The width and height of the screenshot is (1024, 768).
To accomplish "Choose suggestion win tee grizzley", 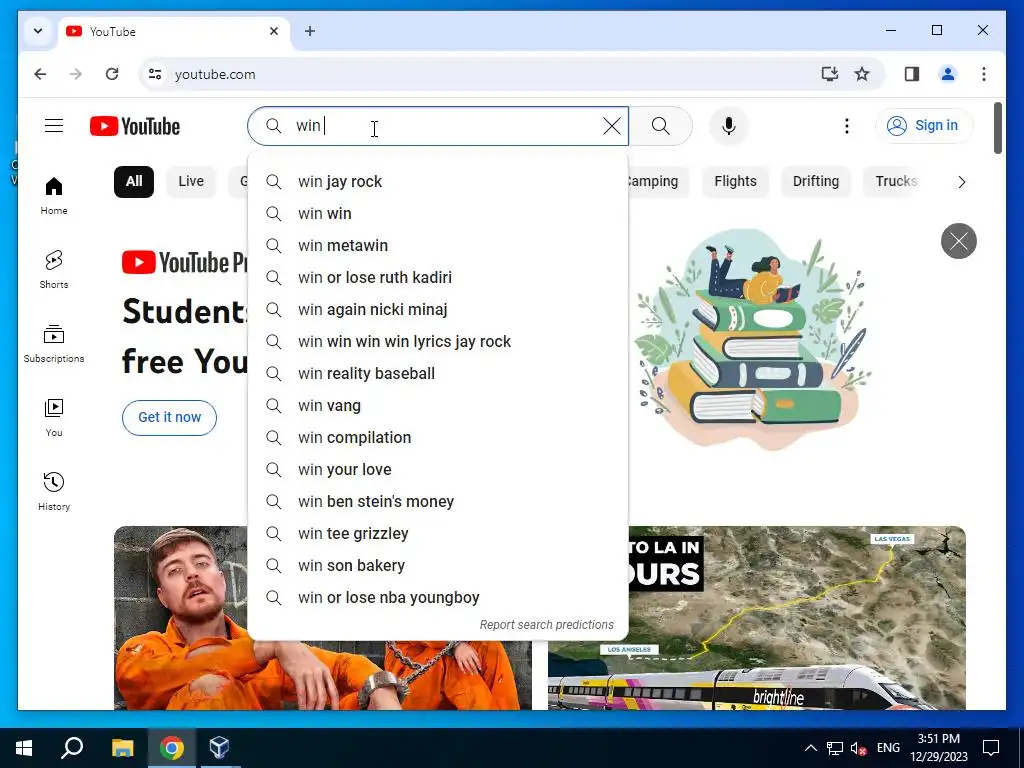I will (x=438, y=534).
